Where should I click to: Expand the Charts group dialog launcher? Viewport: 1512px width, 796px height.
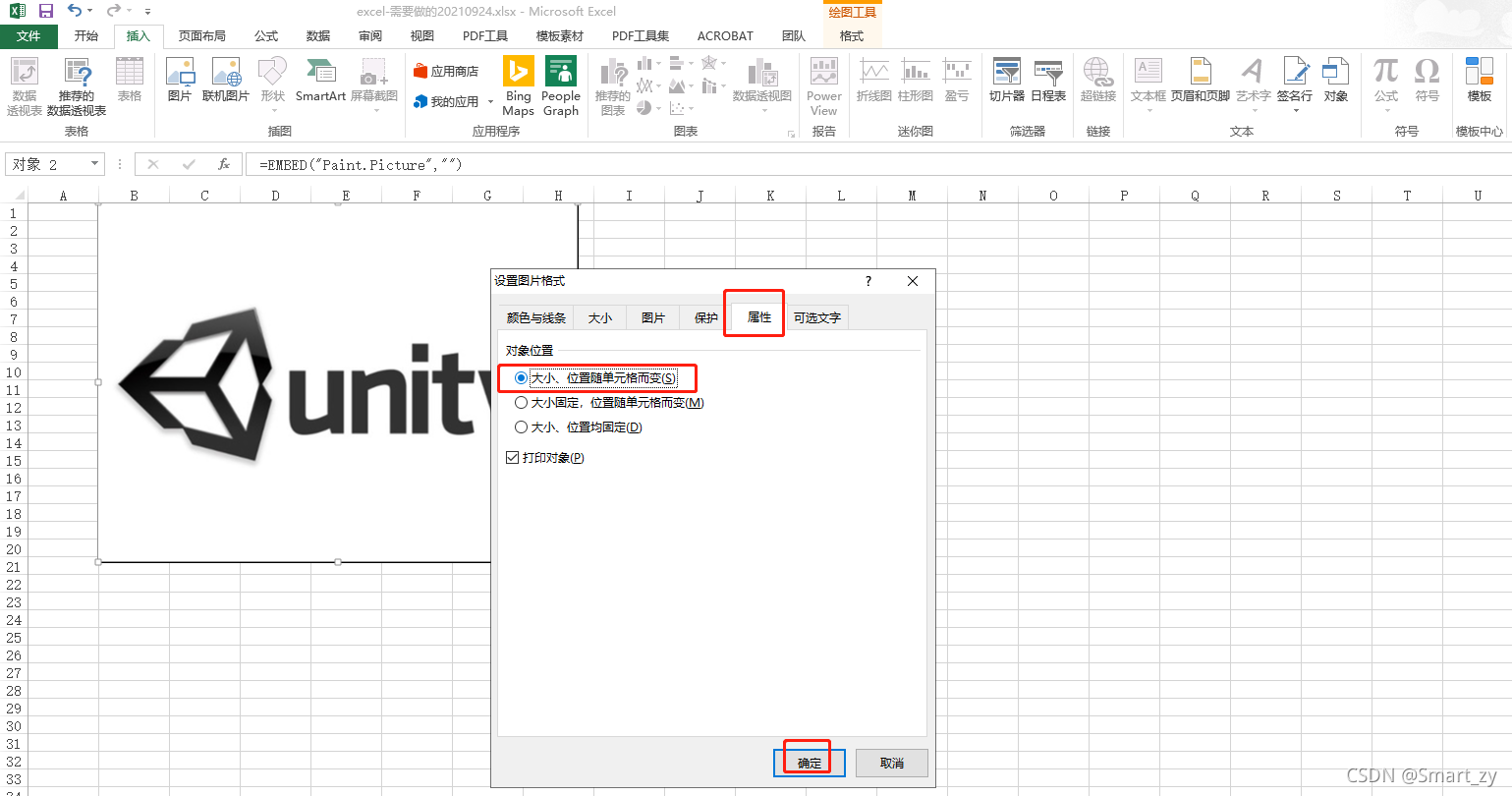(791, 134)
